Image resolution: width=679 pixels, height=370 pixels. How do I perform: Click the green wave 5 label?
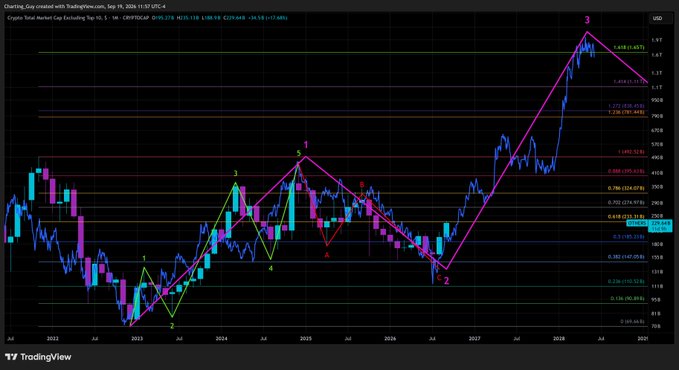[x=298, y=153]
